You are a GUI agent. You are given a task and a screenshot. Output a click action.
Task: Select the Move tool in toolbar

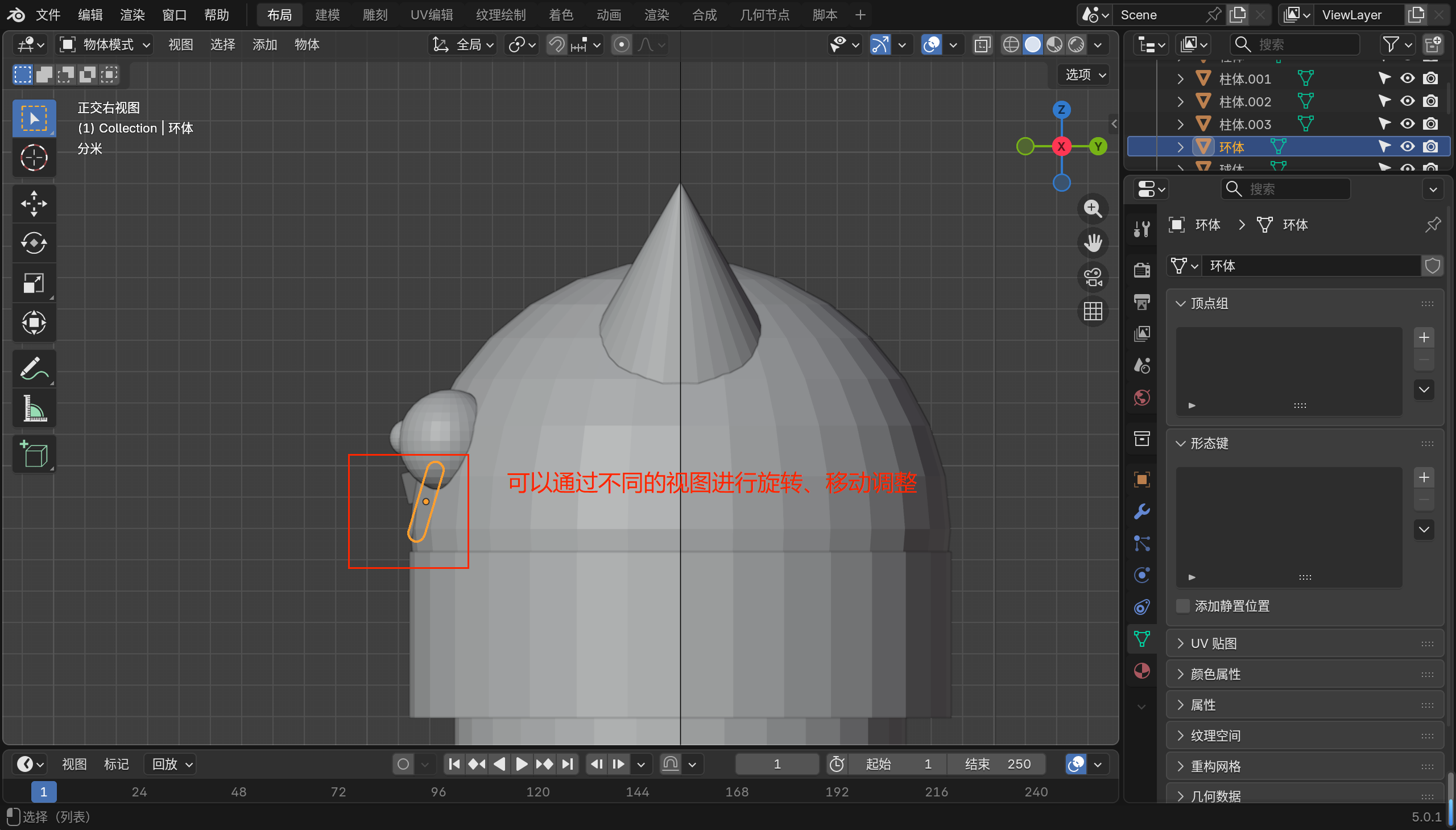pos(34,204)
